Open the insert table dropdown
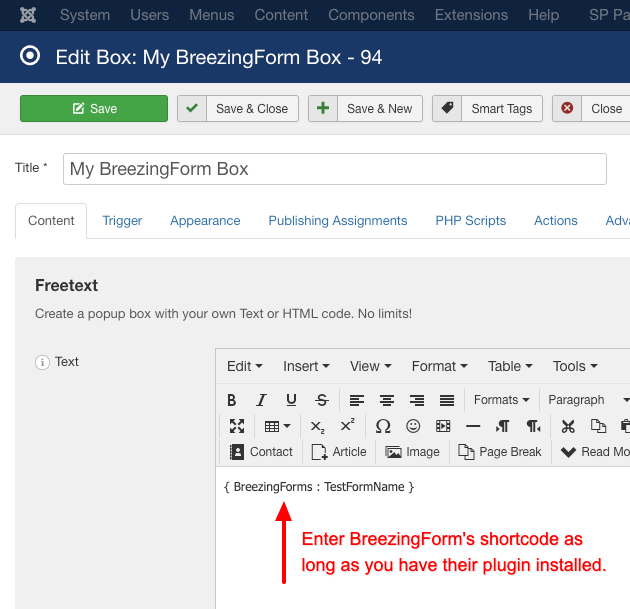Image resolution: width=630 pixels, height=609 pixels. (277, 426)
